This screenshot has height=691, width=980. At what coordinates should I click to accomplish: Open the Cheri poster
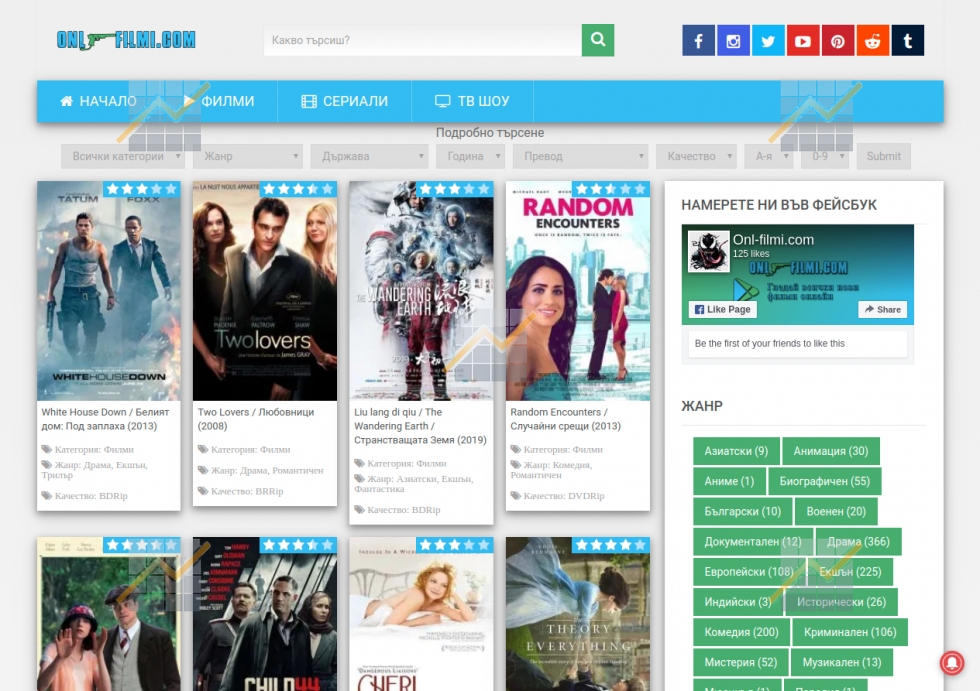[421, 614]
